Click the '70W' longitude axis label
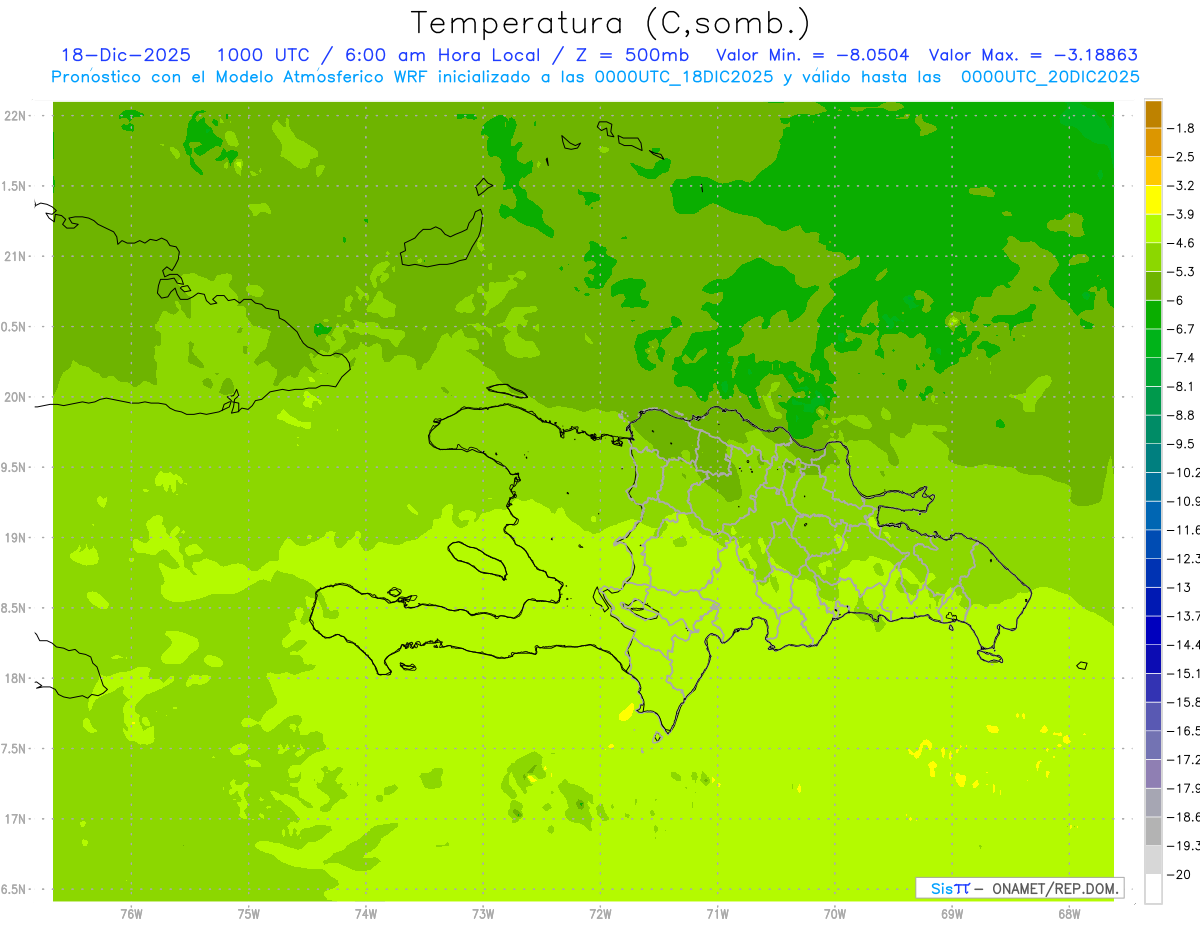Image resolution: width=1200 pixels, height=927 pixels. click(x=835, y=913)
